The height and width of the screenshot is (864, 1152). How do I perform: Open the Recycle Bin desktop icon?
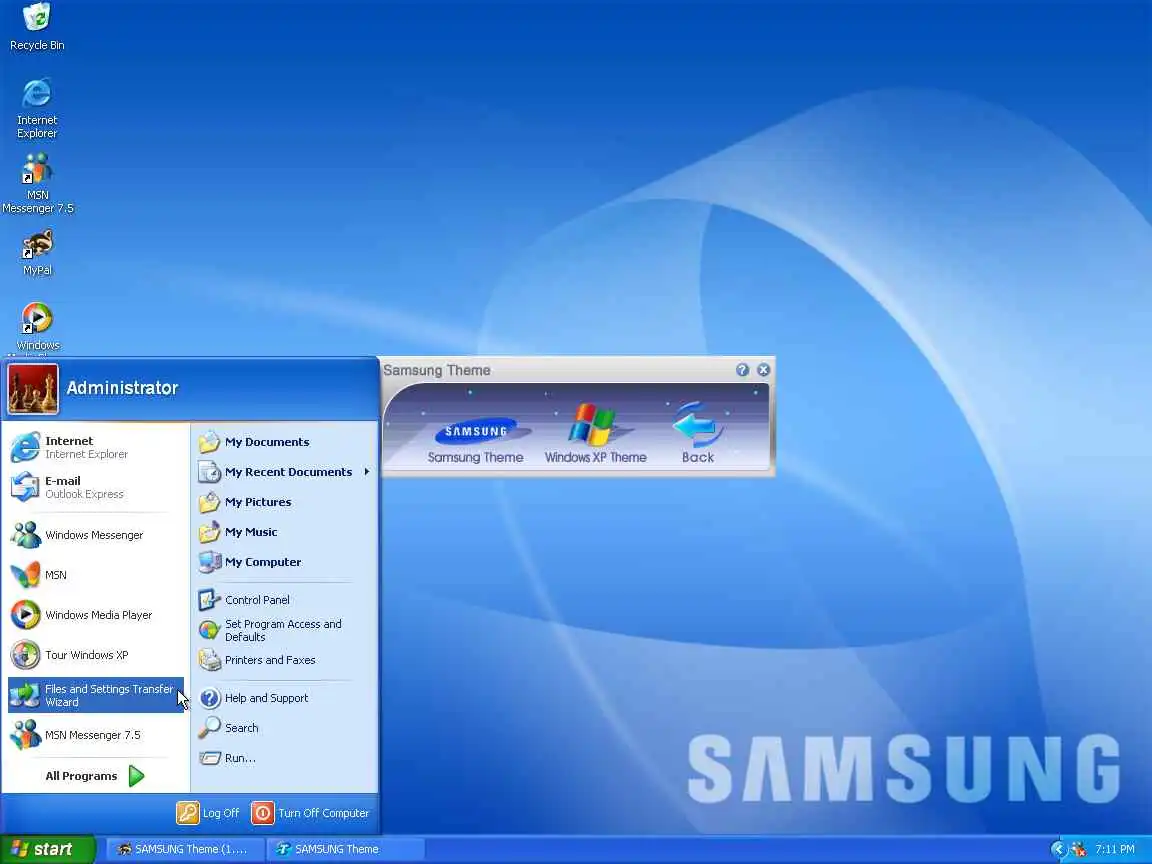point(37,26)
